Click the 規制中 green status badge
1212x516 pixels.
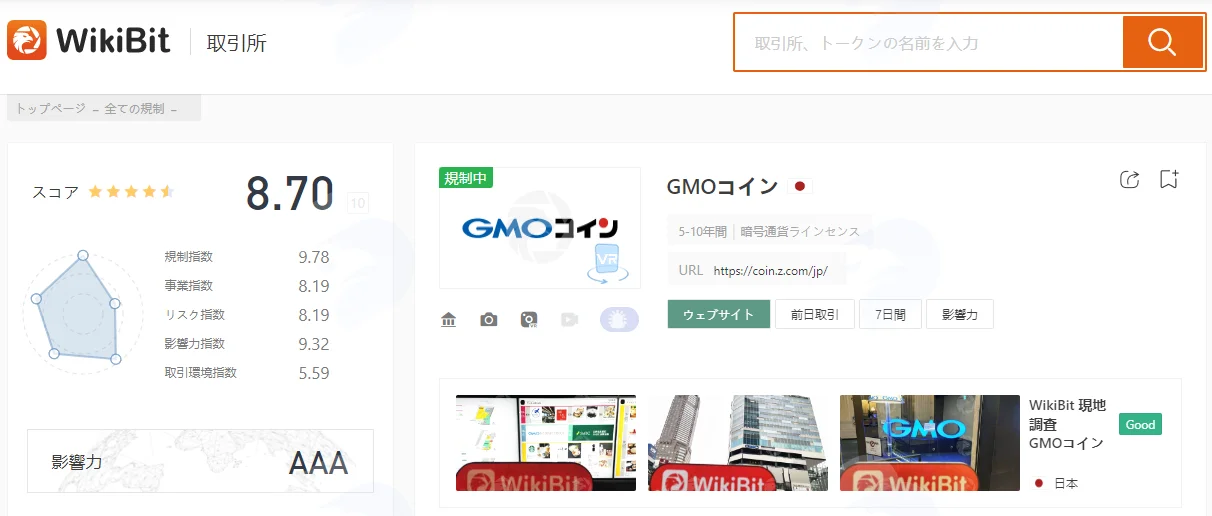pos(466,178)
